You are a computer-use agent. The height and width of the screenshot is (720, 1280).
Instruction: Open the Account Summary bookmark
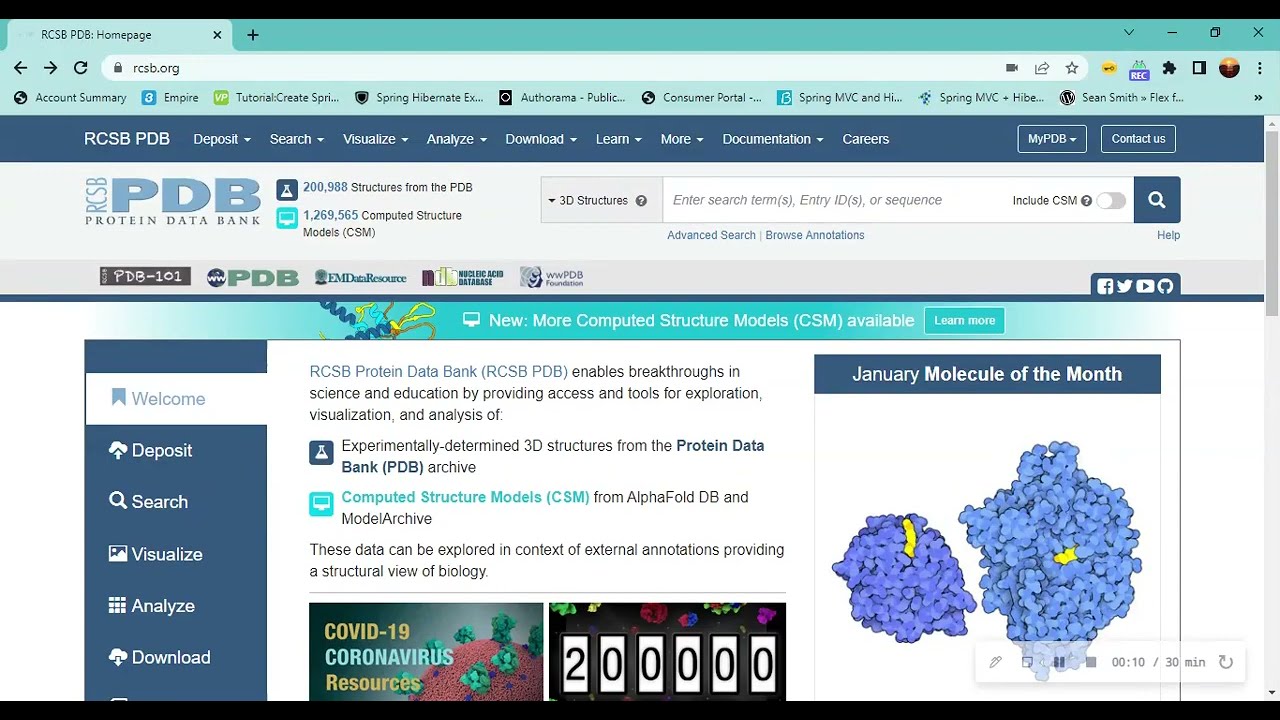[x=70, y=98]
